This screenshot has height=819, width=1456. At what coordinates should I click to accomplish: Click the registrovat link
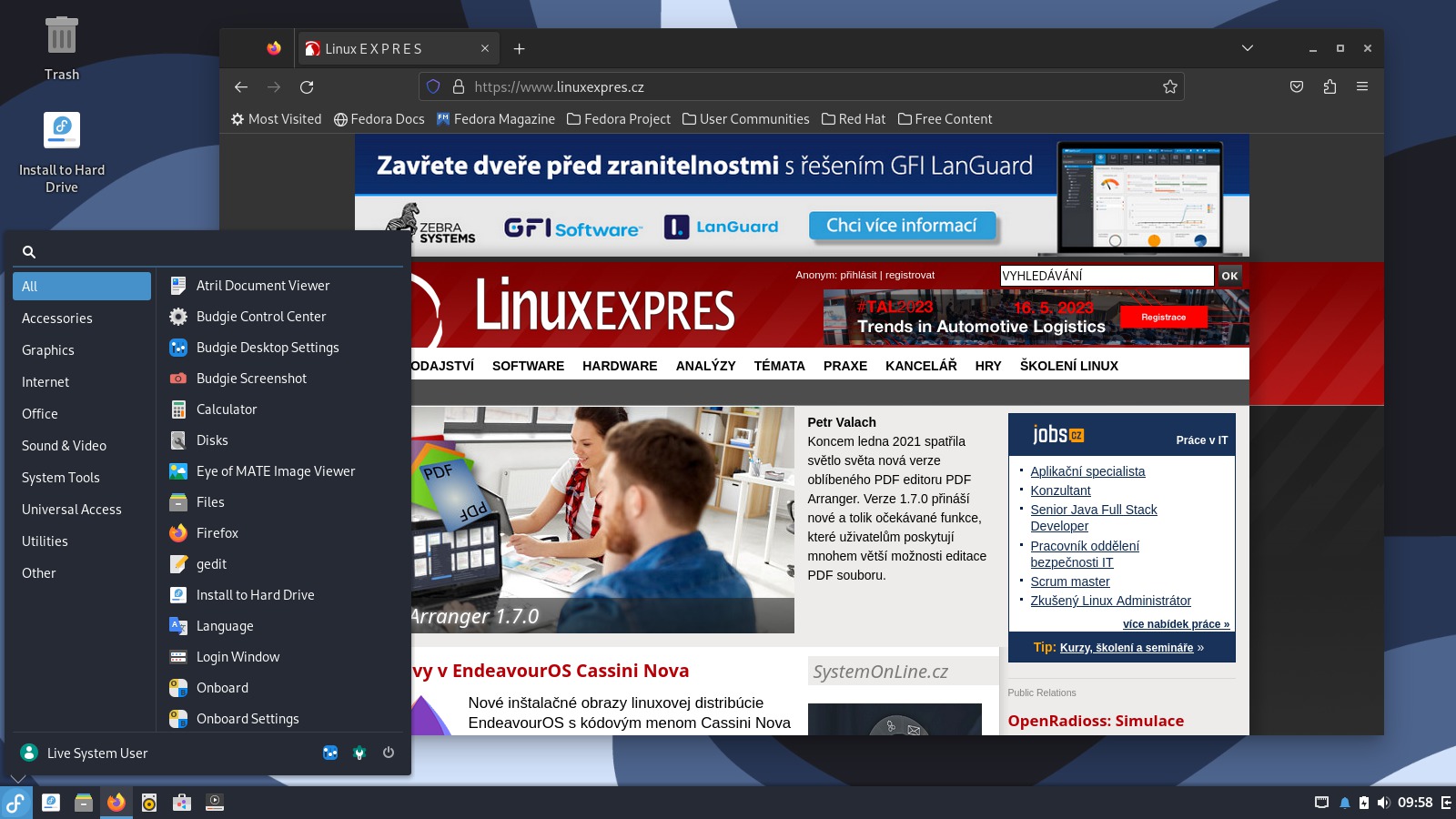pyautogui.click(x=910, y=275)
